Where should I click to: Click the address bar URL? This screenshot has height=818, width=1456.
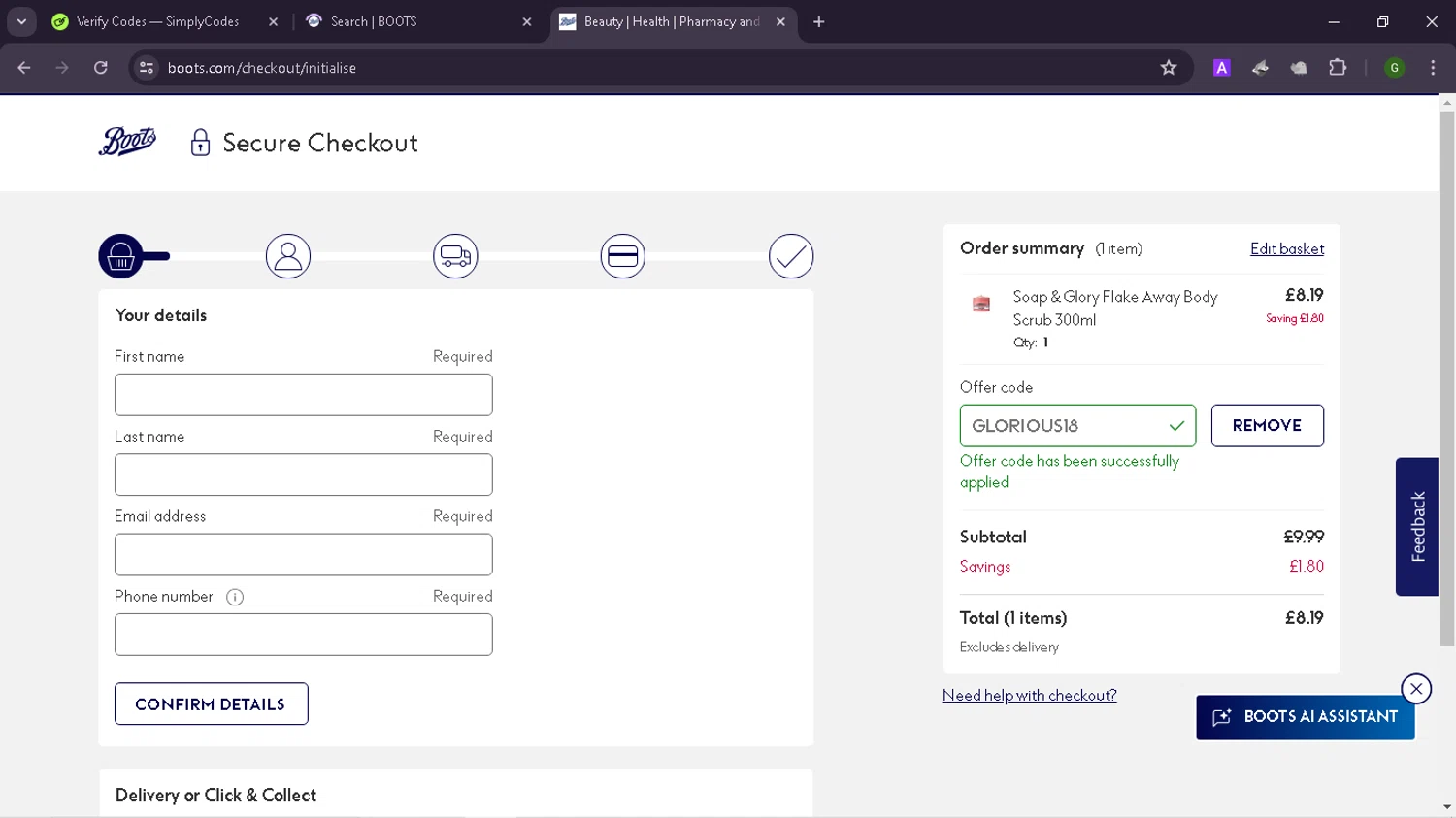[x=262, y=68]
